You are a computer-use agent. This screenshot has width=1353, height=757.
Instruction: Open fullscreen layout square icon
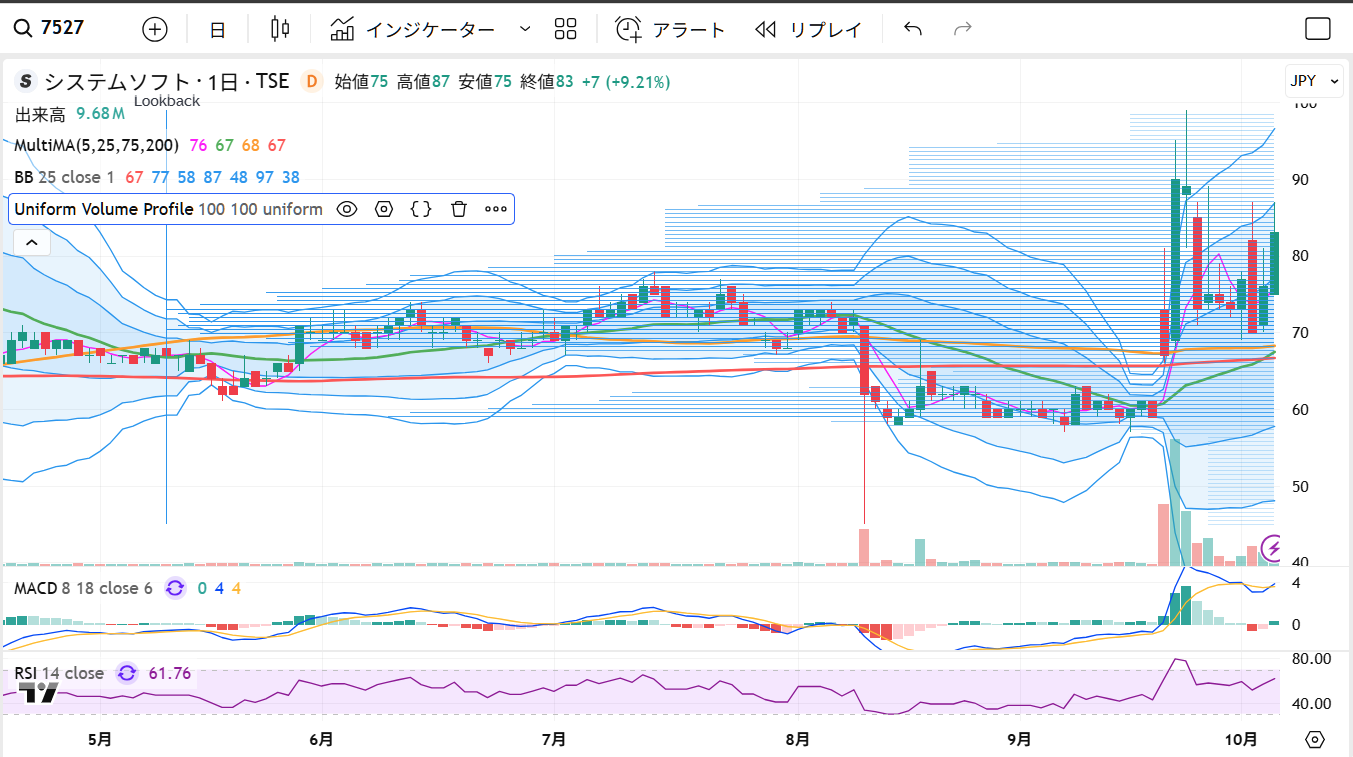(1318, 29)
